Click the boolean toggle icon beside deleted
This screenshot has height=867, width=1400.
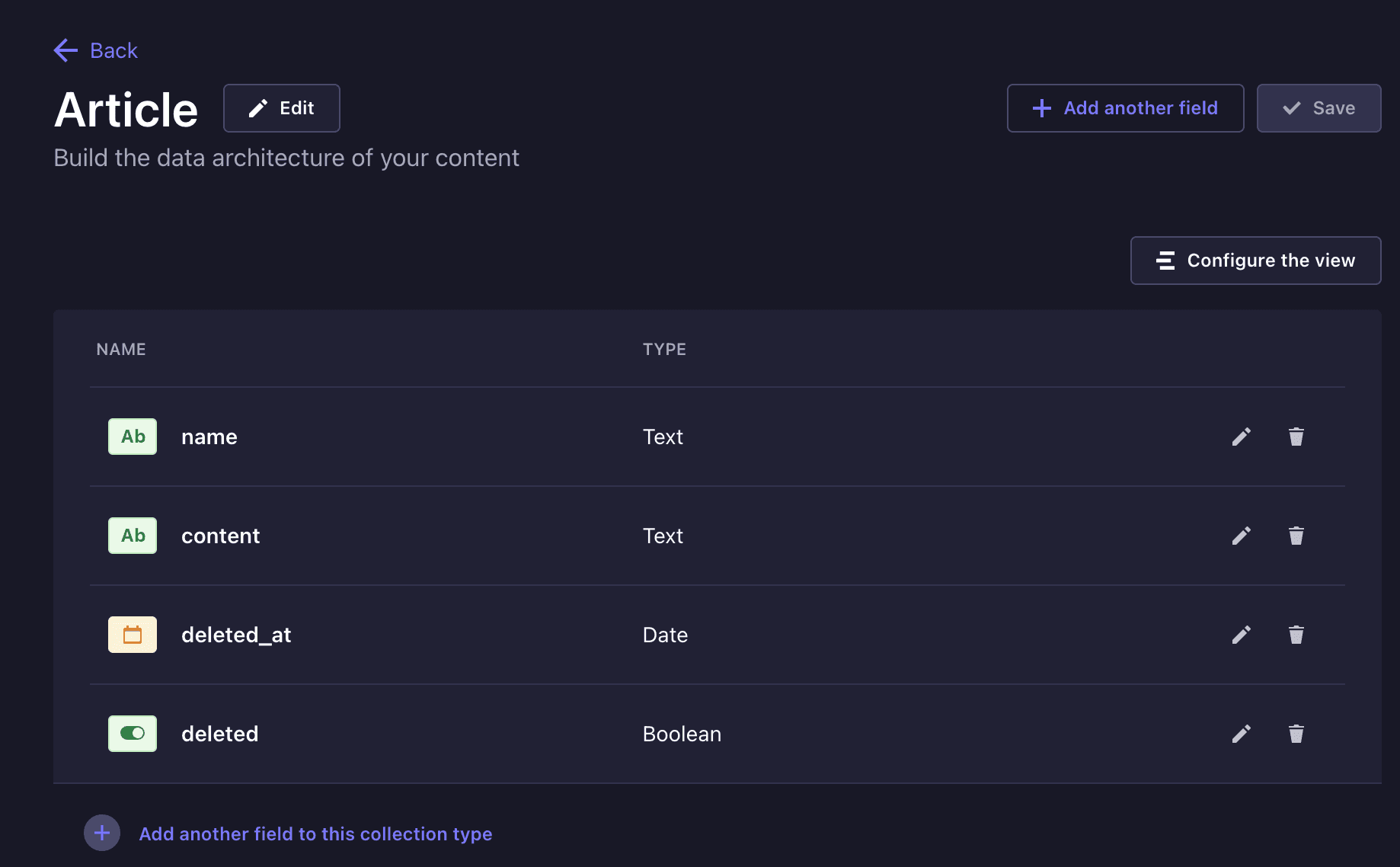click(x=133, y=734)
